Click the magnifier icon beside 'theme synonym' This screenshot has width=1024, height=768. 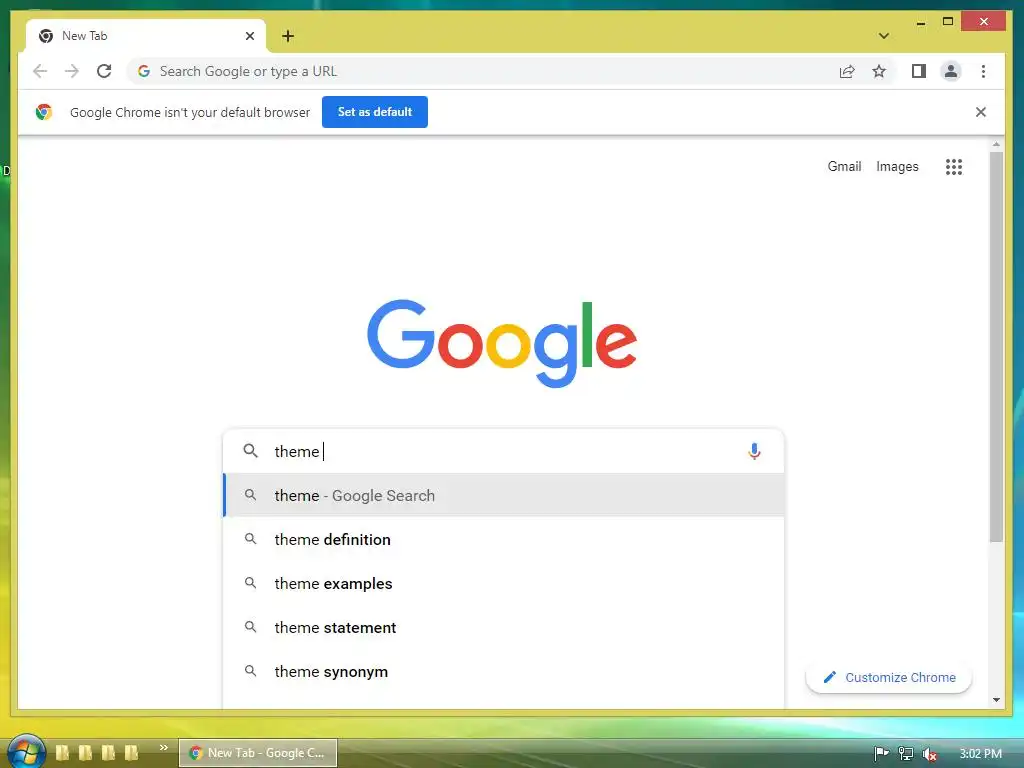(x=250, y=671)
